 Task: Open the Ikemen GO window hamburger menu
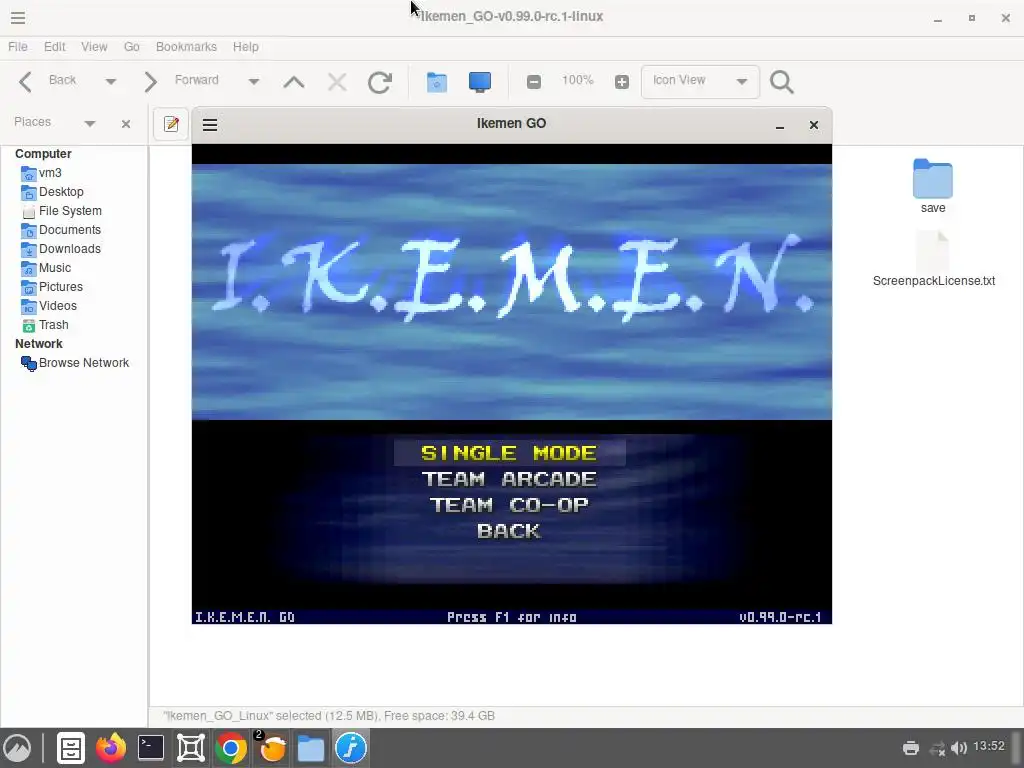pyautogui.click(x=210, y=125)
